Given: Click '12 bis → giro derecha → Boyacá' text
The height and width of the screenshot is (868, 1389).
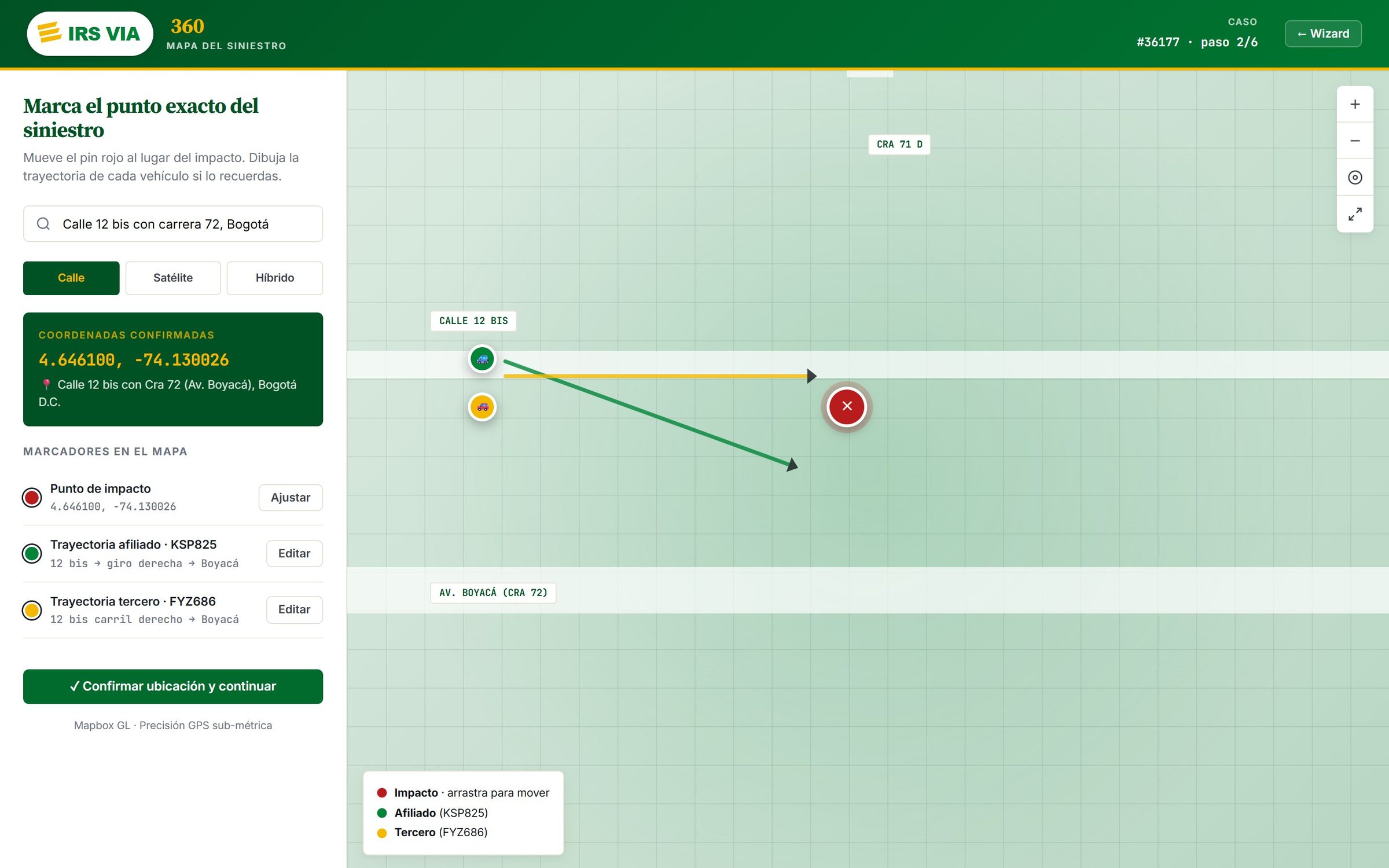Looking at the screenshot, I should coord(144,563).
